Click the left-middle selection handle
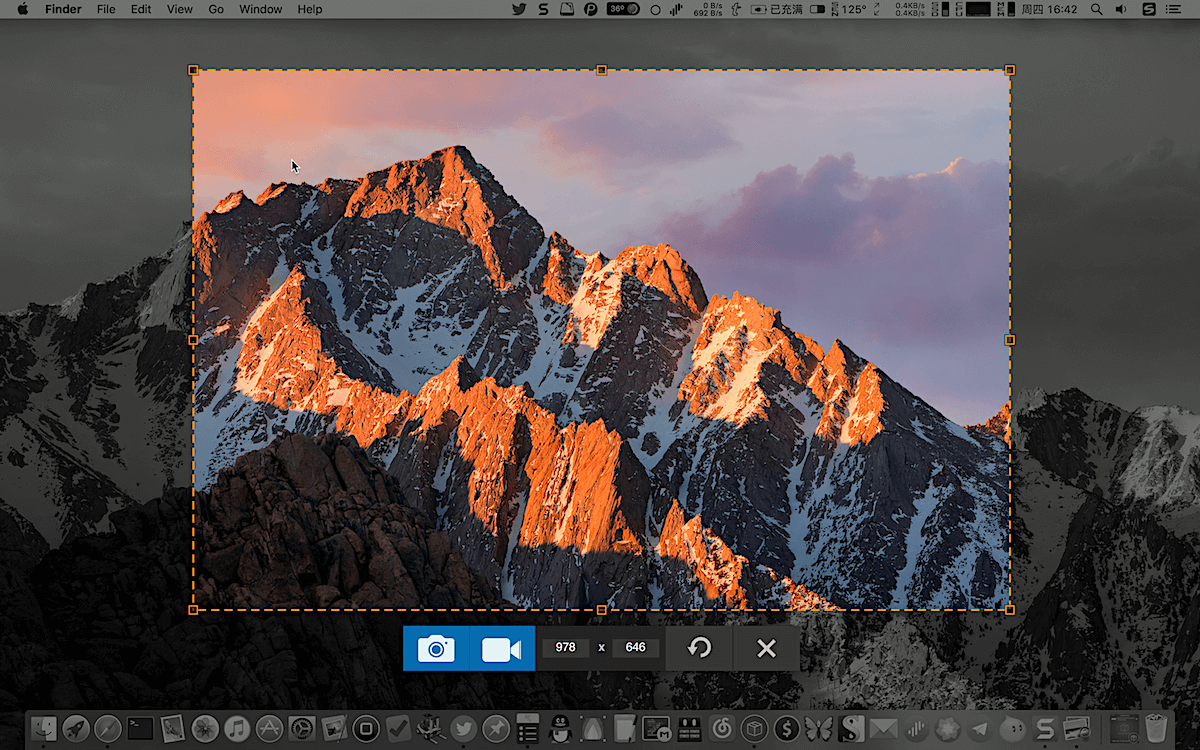Image resolution: width=1200 pixels, height=750 pixels. (x=193, y=340)
